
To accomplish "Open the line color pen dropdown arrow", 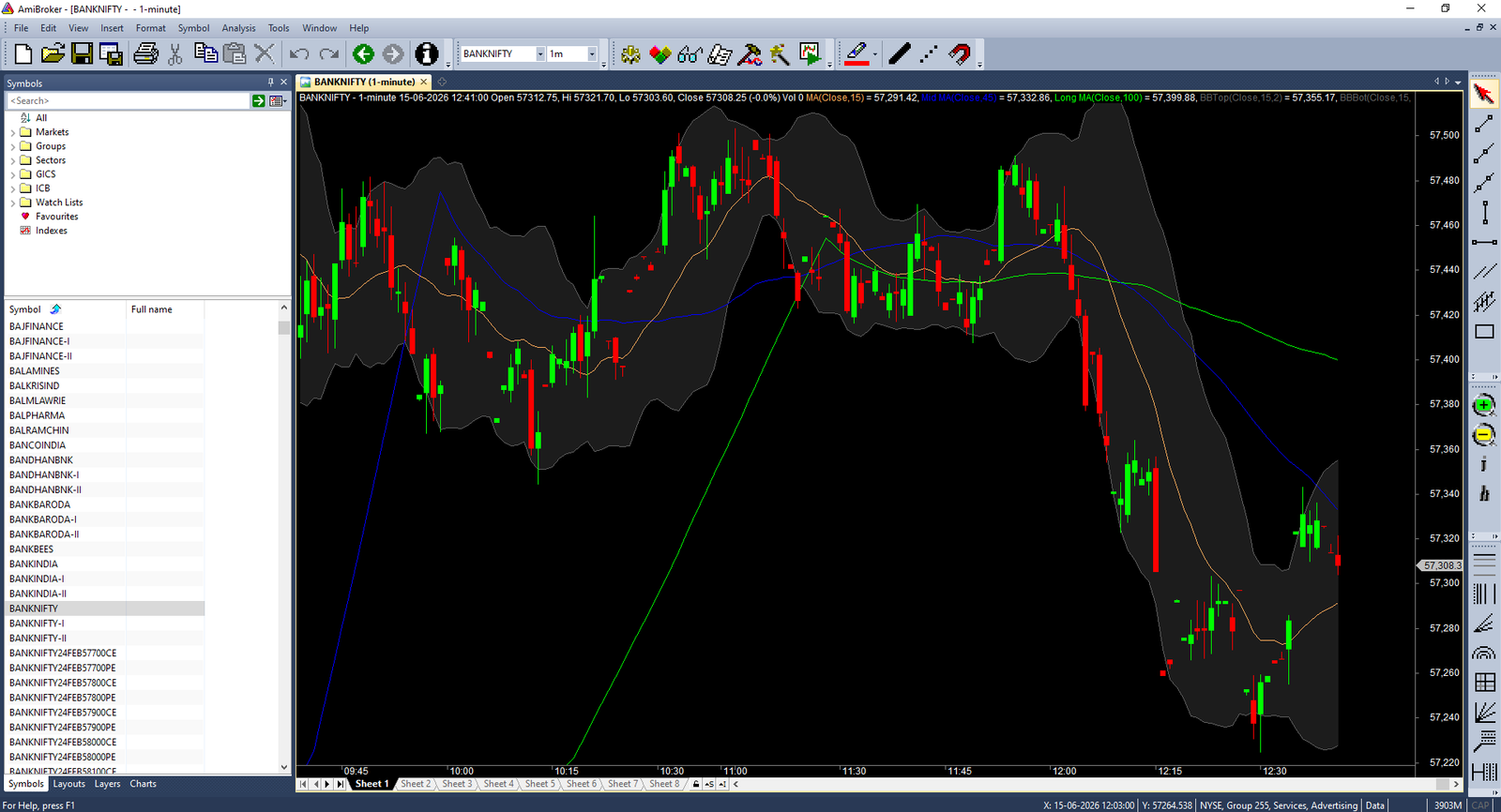I will (x=875, y=54).
